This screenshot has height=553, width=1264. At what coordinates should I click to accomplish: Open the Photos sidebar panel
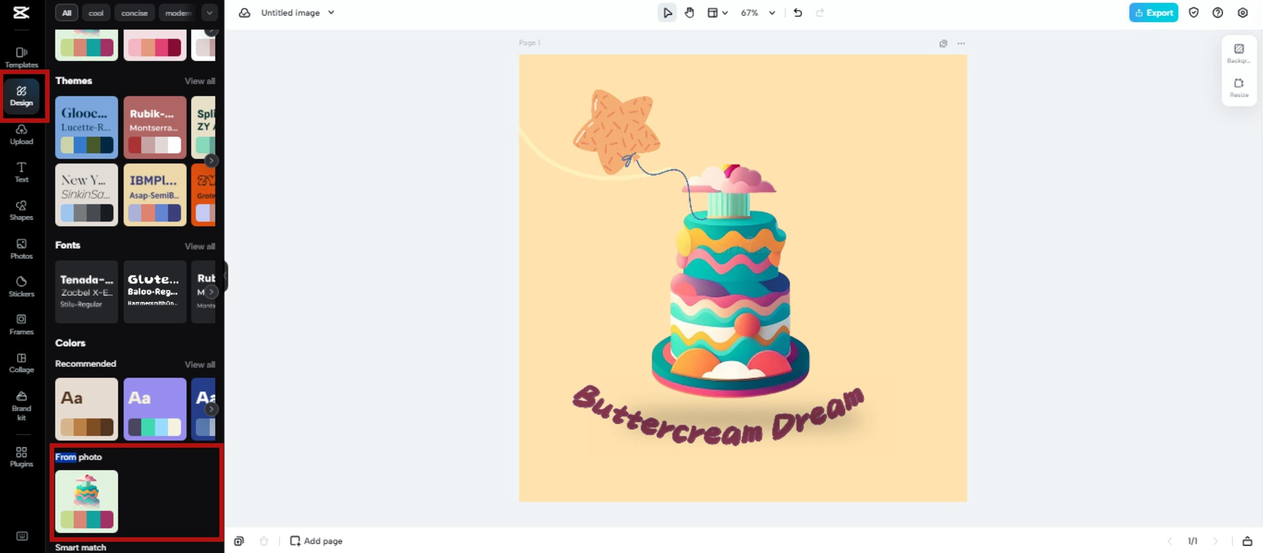(x=21, y=249)
